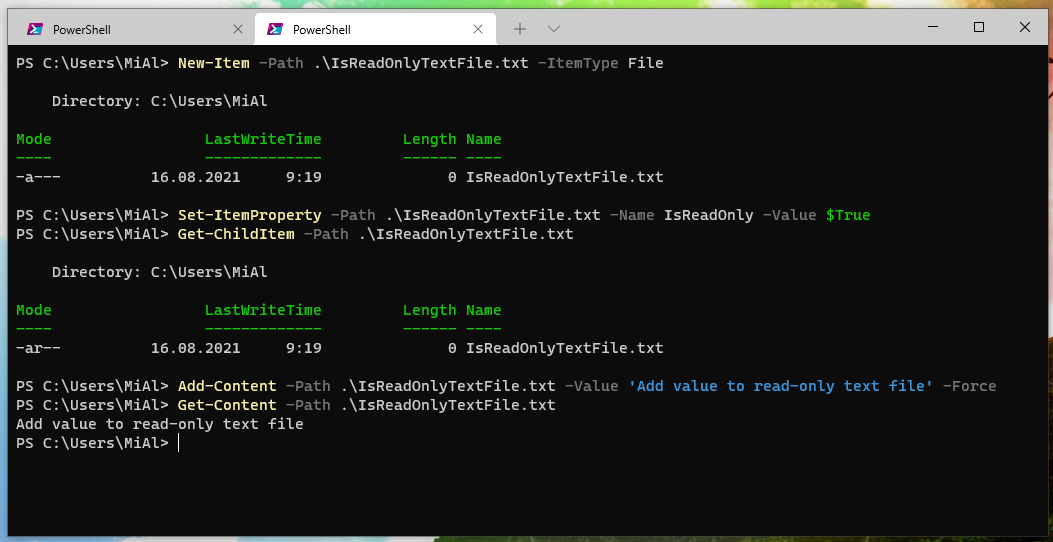Viewport: 1053px width, 542px height.
Task: Click the New-Item command text
Action: coord(213,63)
